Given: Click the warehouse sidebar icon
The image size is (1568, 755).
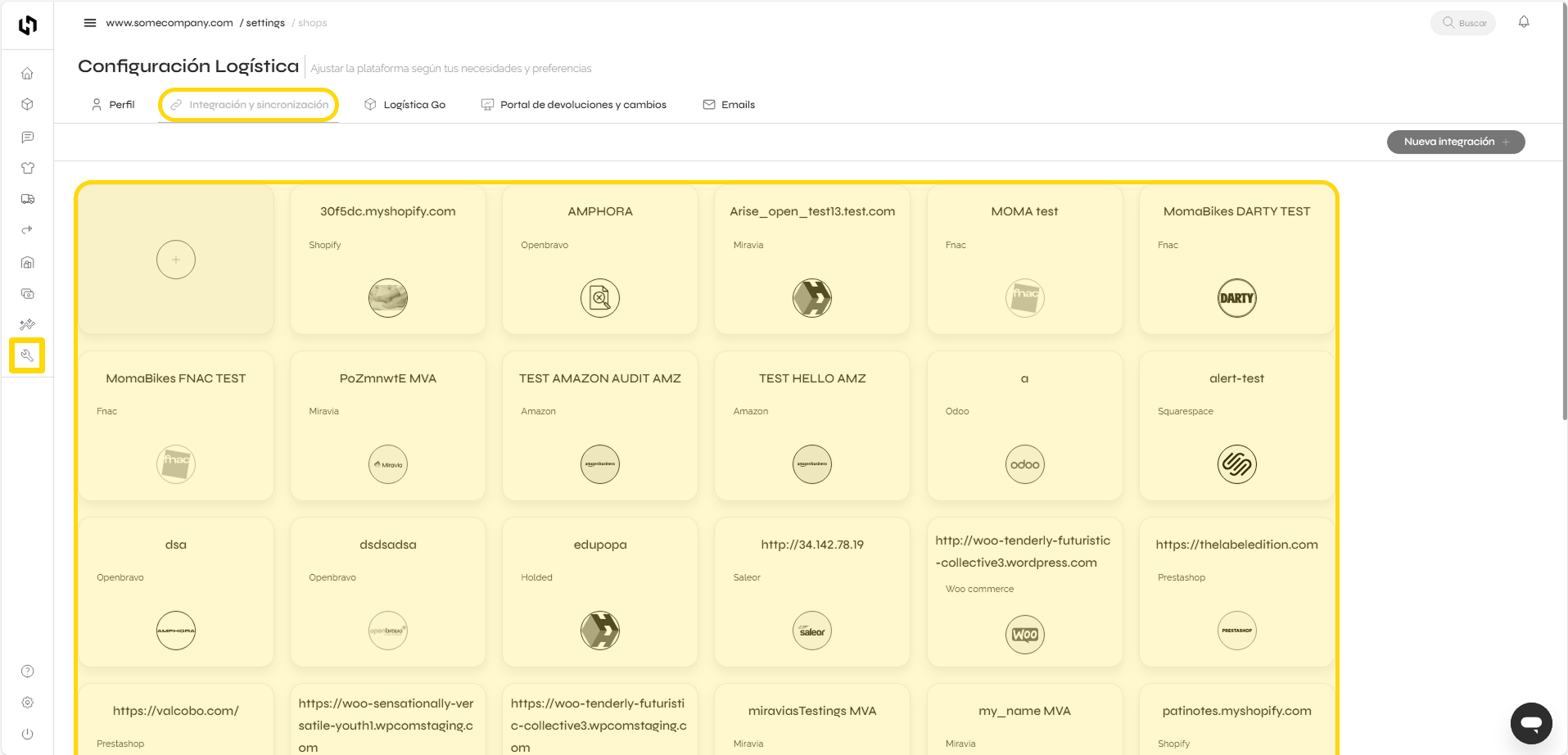Looking at the screenshot, I should 27,263.
